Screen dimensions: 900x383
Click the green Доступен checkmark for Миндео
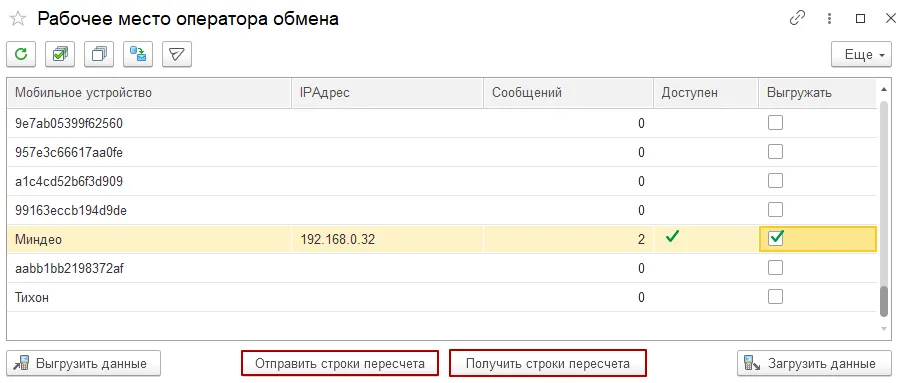tap(672, 237)
